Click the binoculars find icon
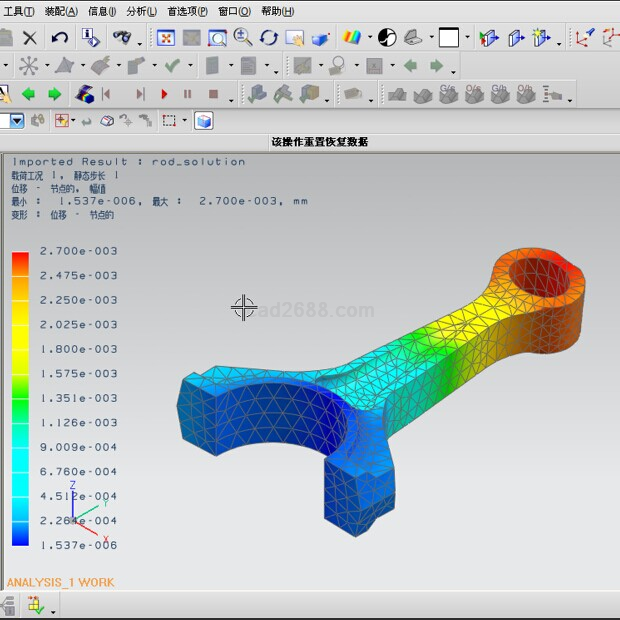The width and height of the screenshot is (620, 620). point(121,38)
